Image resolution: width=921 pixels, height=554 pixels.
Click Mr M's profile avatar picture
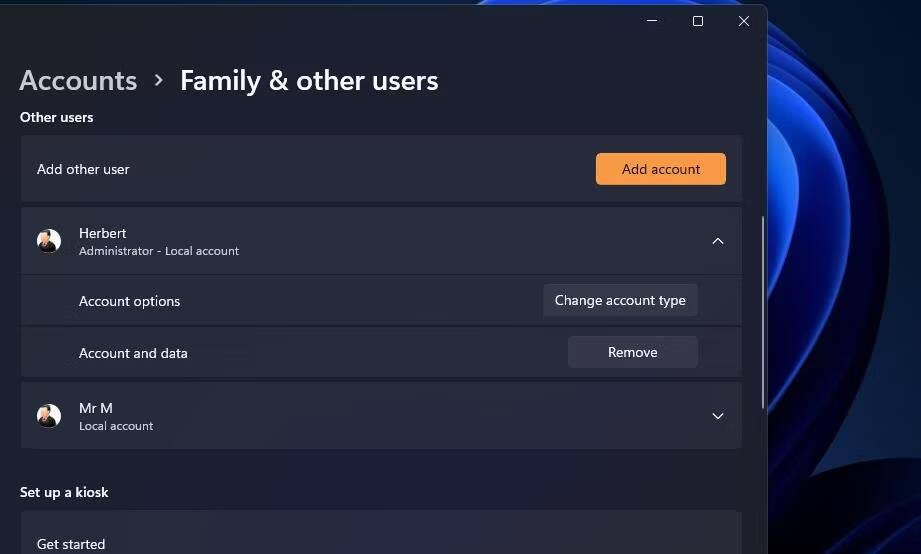49,416
